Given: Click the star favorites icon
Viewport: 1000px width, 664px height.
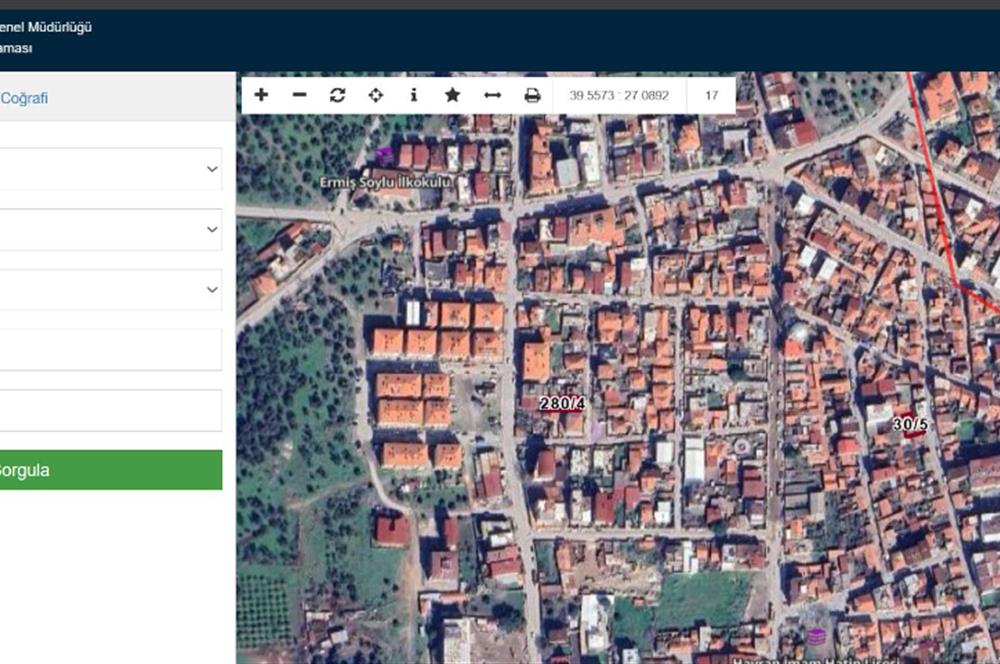Looking at the screenshot, I should click(x=452, y=95).
